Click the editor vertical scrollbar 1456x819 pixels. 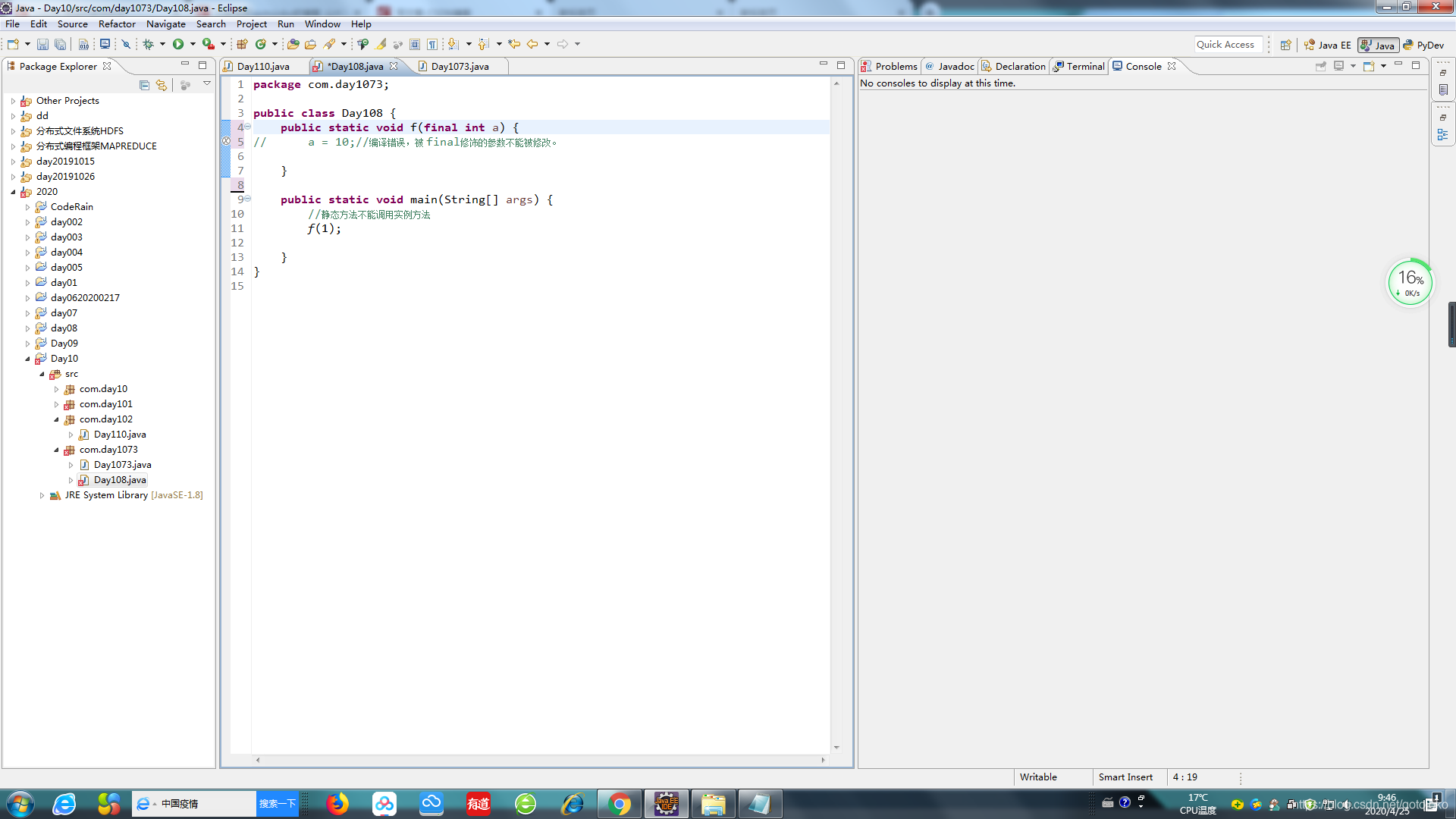[x=836, y=415]
